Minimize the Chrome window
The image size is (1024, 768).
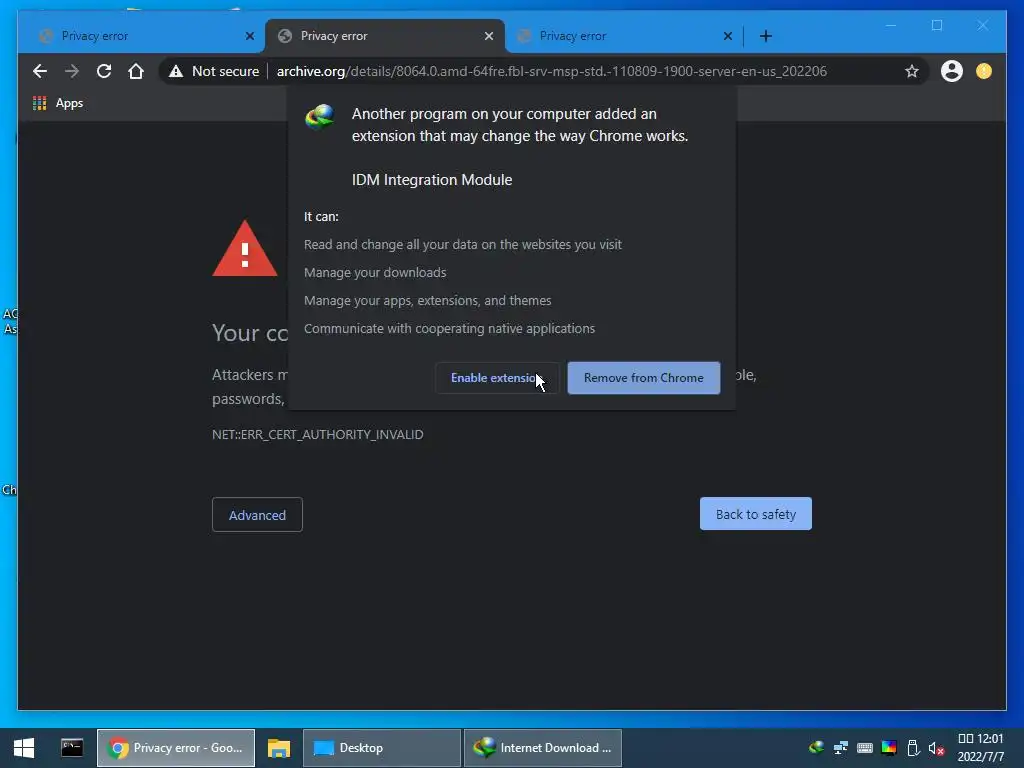pyautogui.click(x=891, y=25)
